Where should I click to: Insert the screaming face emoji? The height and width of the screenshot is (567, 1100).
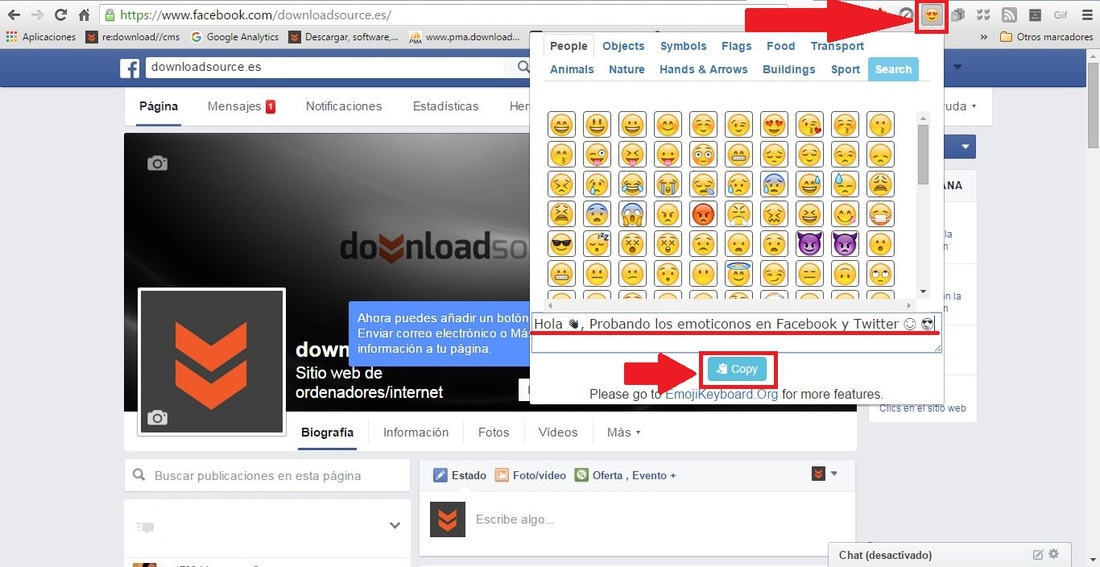click(x=632, y=214)
